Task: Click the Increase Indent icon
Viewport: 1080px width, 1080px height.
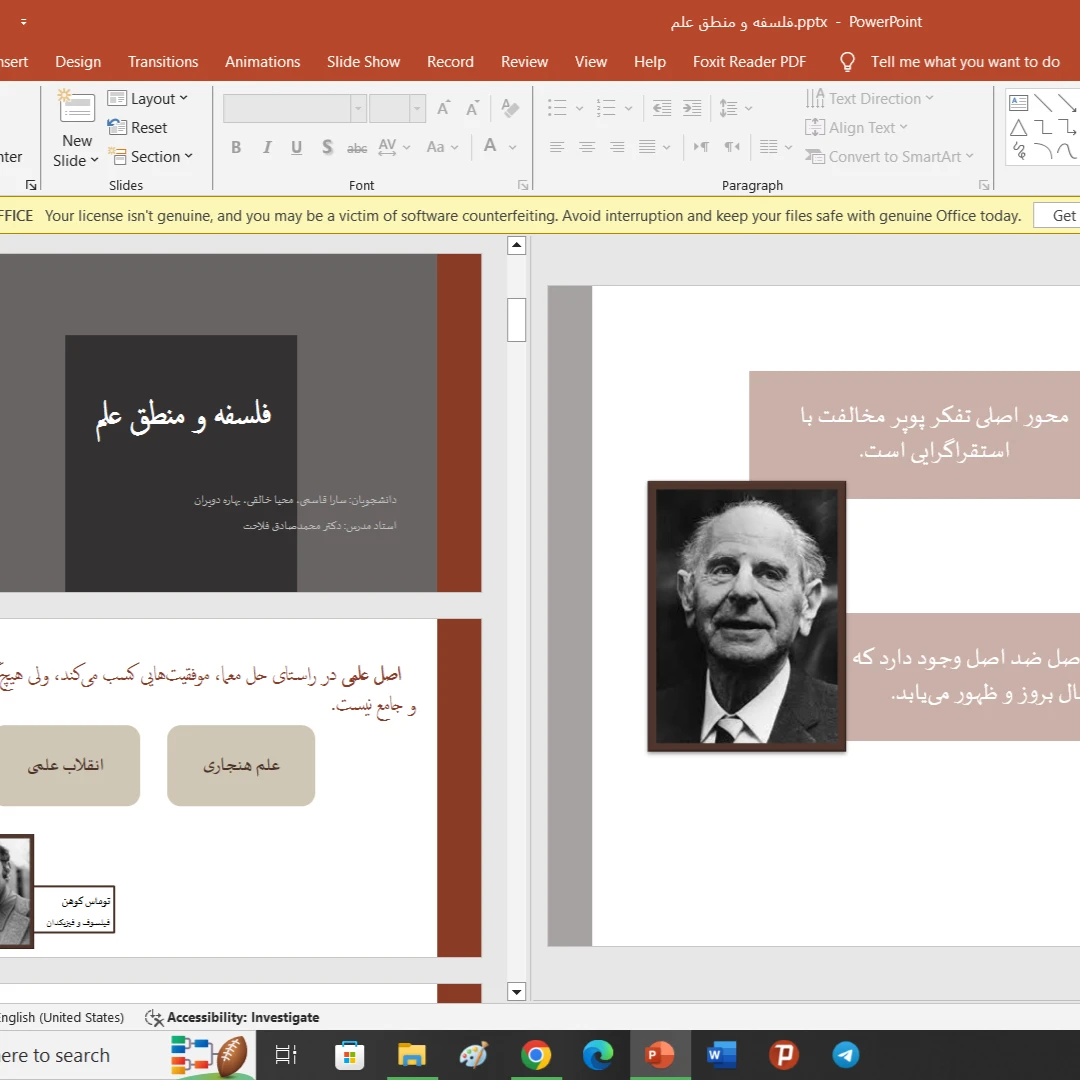Action: (691, 108)
